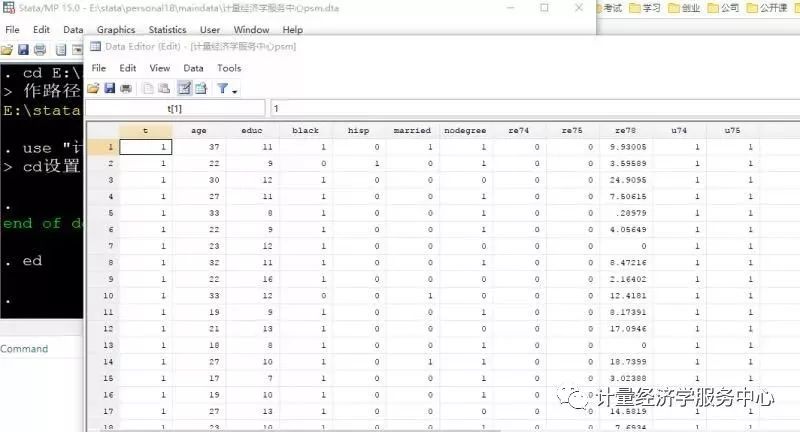Open Help menu in Stata main window
The width and height of the screenshot is (800, 432).
(292, 30)
